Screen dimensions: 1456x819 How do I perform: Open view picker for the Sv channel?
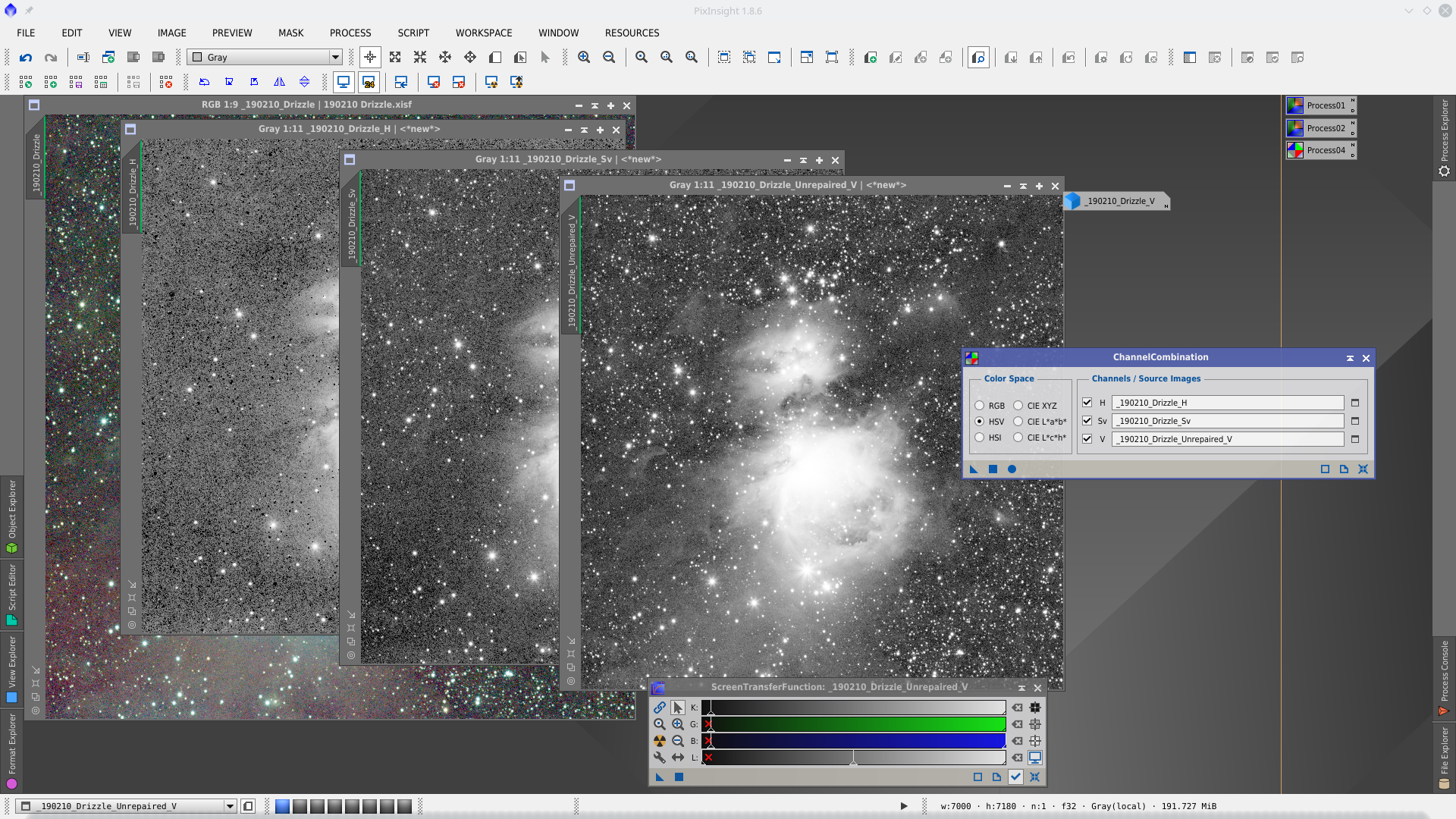coord(1355,421)
